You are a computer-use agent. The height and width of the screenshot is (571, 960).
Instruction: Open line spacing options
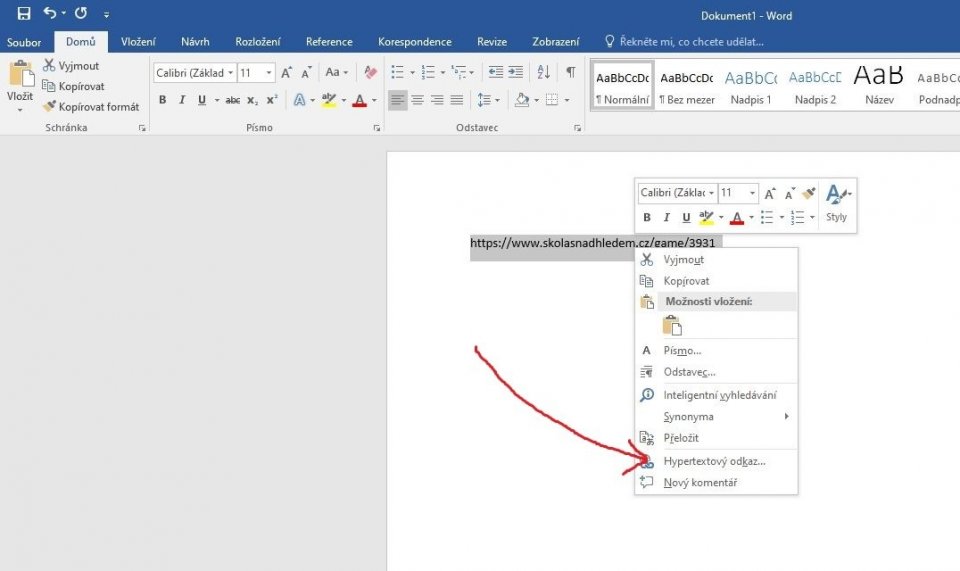[488, 100]
